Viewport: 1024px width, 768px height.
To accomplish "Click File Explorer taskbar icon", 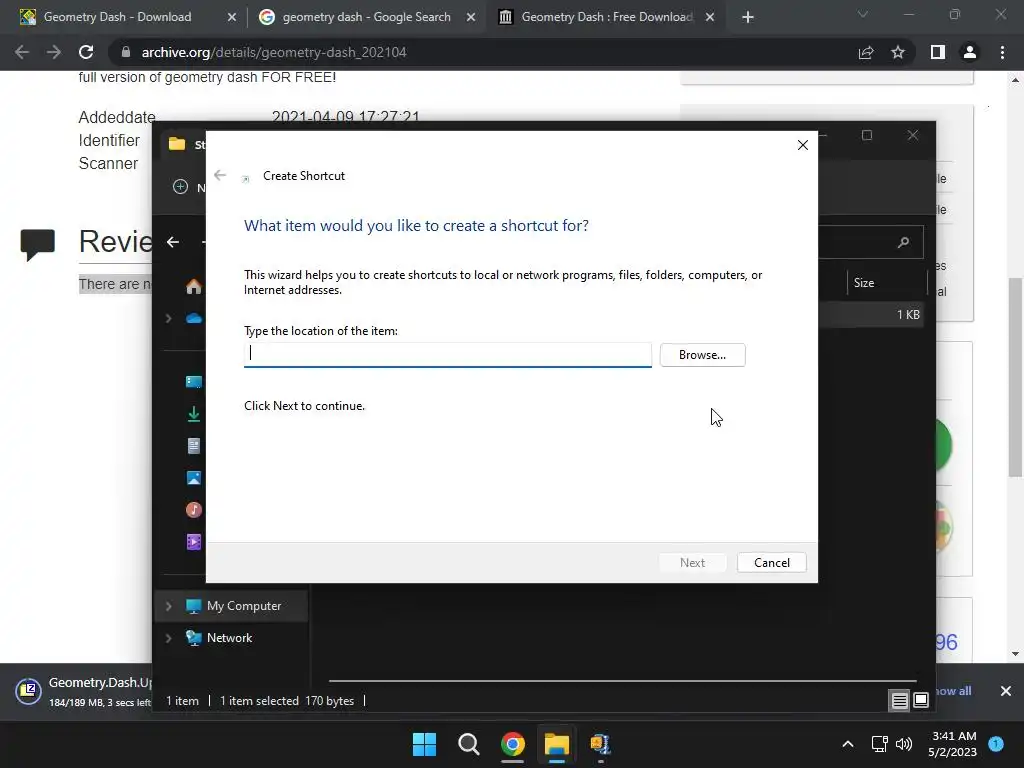I will coord(556,744).
